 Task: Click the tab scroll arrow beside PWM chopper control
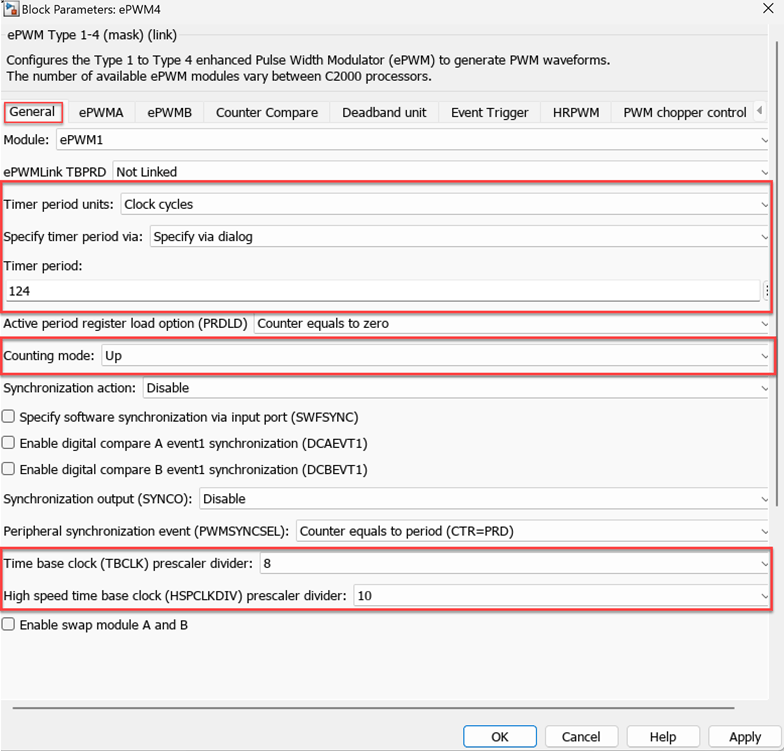[x=760, y=111]
